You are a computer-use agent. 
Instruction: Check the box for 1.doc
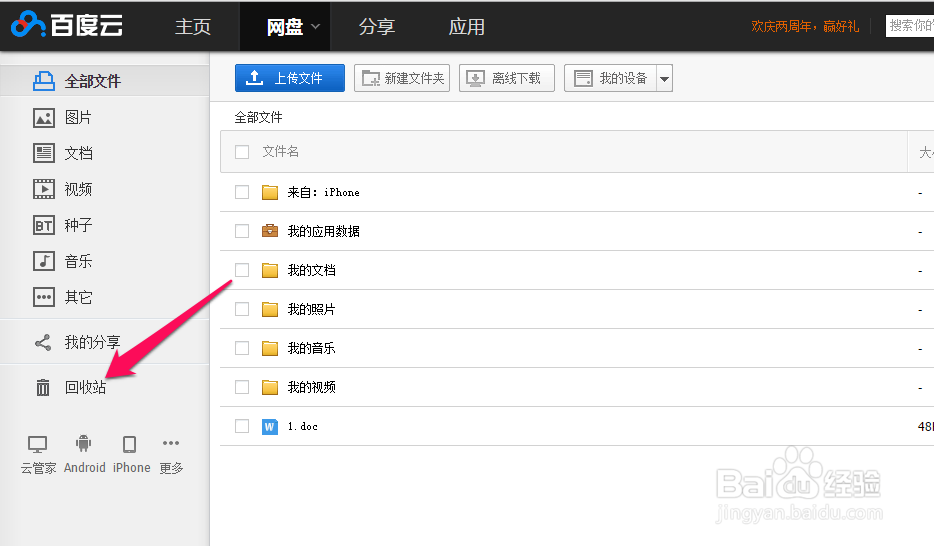(x=242, y=426)
